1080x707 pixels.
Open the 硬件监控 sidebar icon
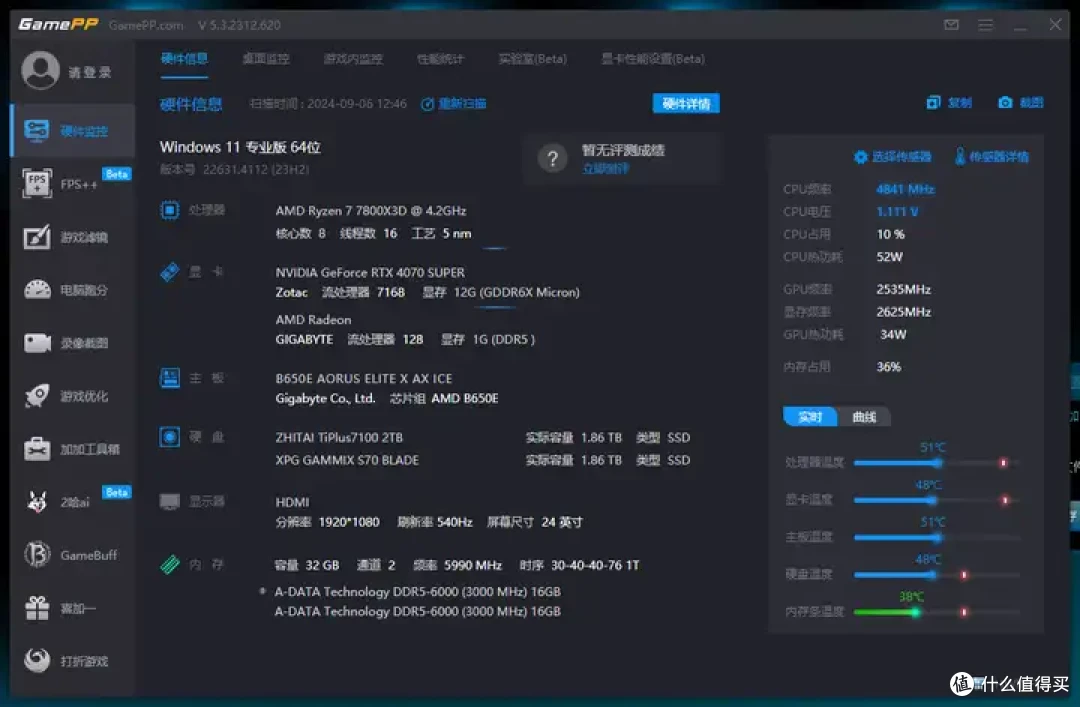click(x=37, y=130)
